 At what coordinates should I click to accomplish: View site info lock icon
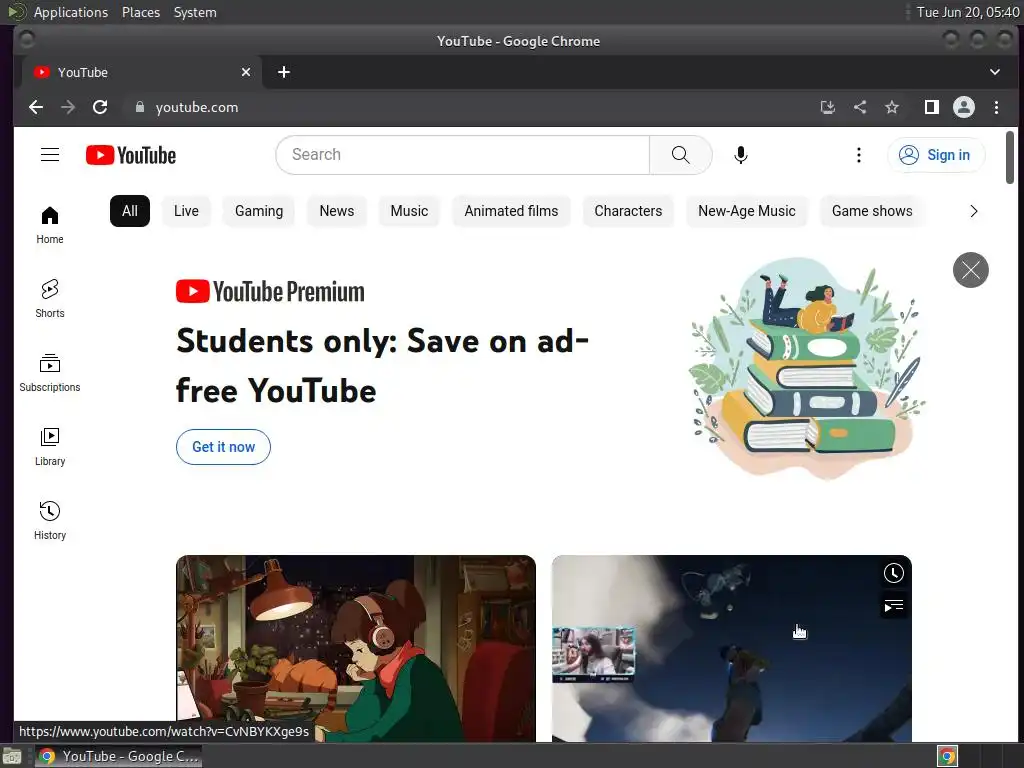point(139,107)
